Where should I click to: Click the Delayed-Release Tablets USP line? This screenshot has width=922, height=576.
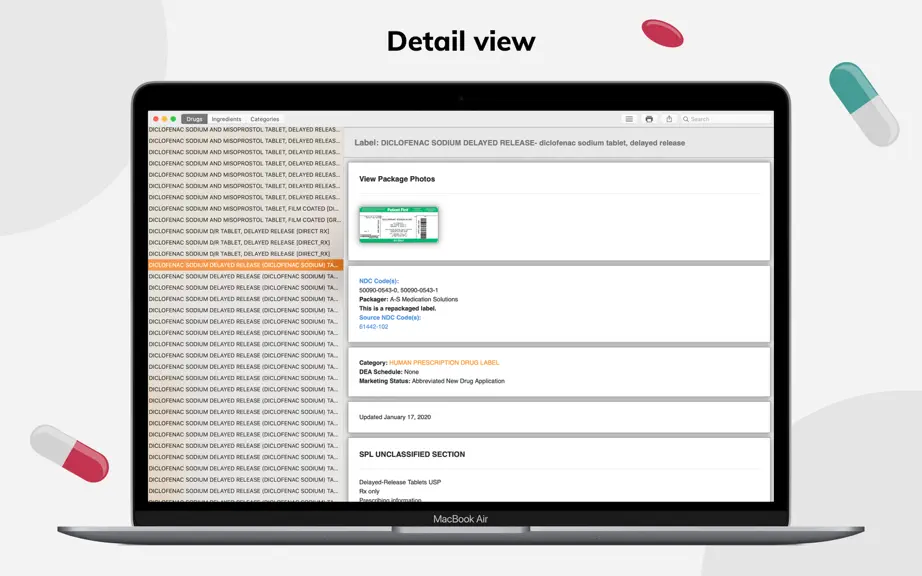pyautogui.click(x=400, y=482)
